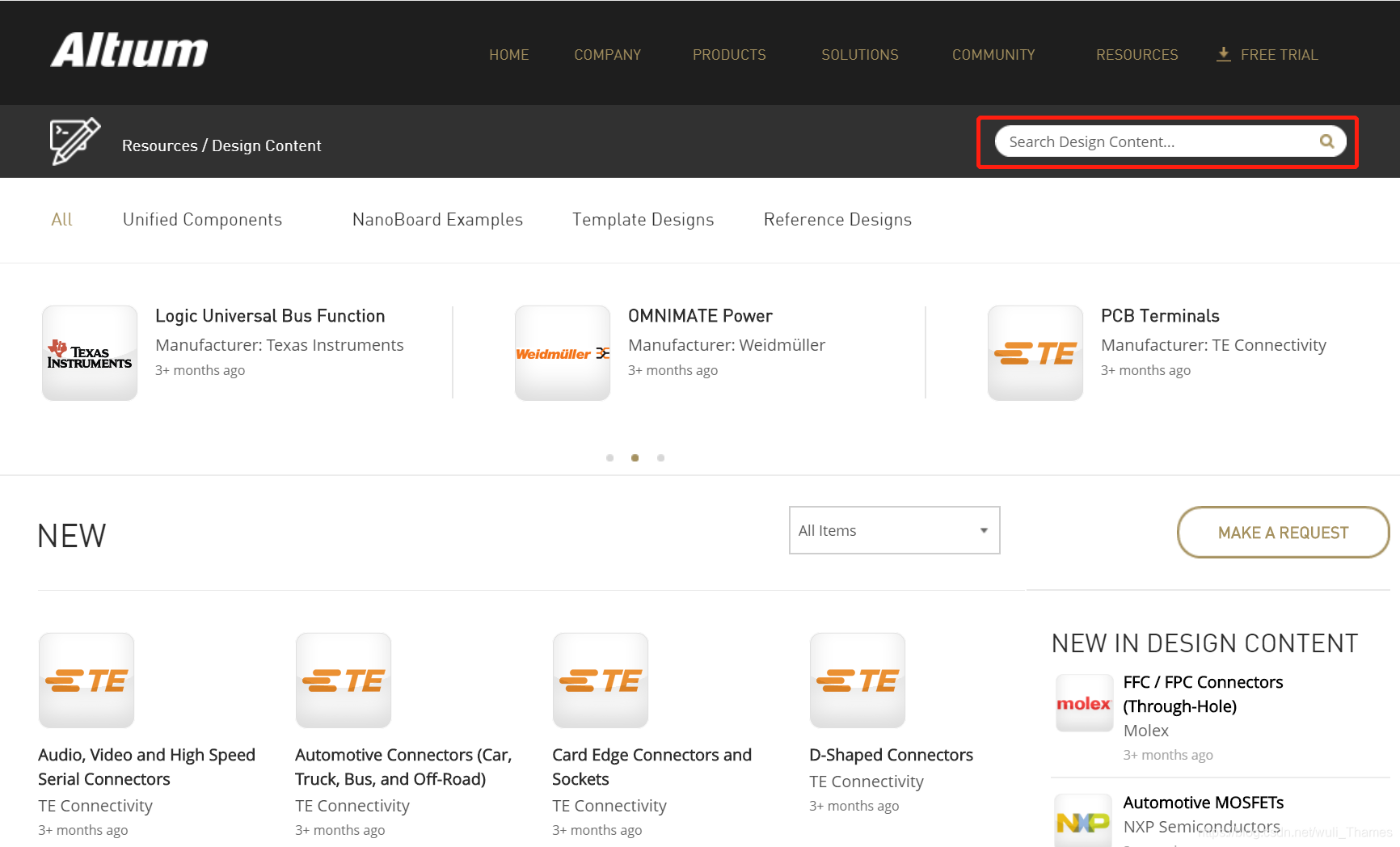Select the All tab
Image resolution: width=1400 pixels, height=847 pixels.
pyautogui.click(x=61, y=220)
